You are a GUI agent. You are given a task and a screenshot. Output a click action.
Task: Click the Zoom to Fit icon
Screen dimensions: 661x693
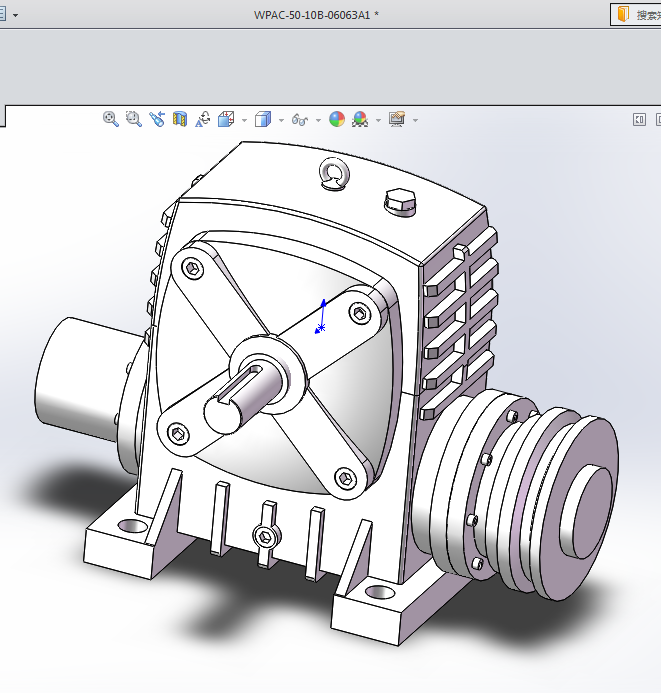click(110, 119)
